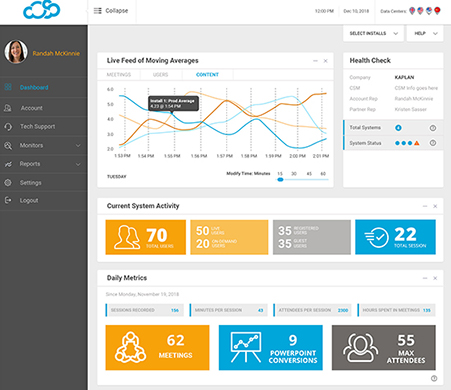Click the Minutes Per Session 43 metric
451x390 pixels.
(229, 310)
